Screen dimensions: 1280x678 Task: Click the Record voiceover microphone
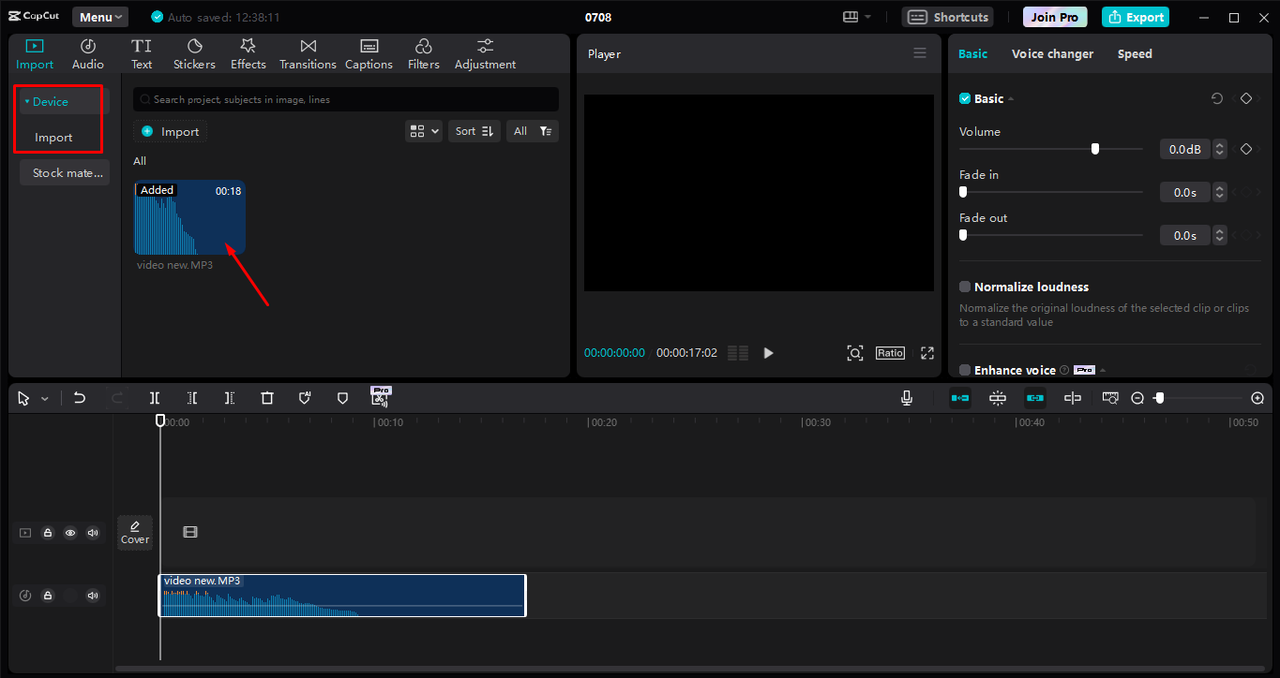907,398
